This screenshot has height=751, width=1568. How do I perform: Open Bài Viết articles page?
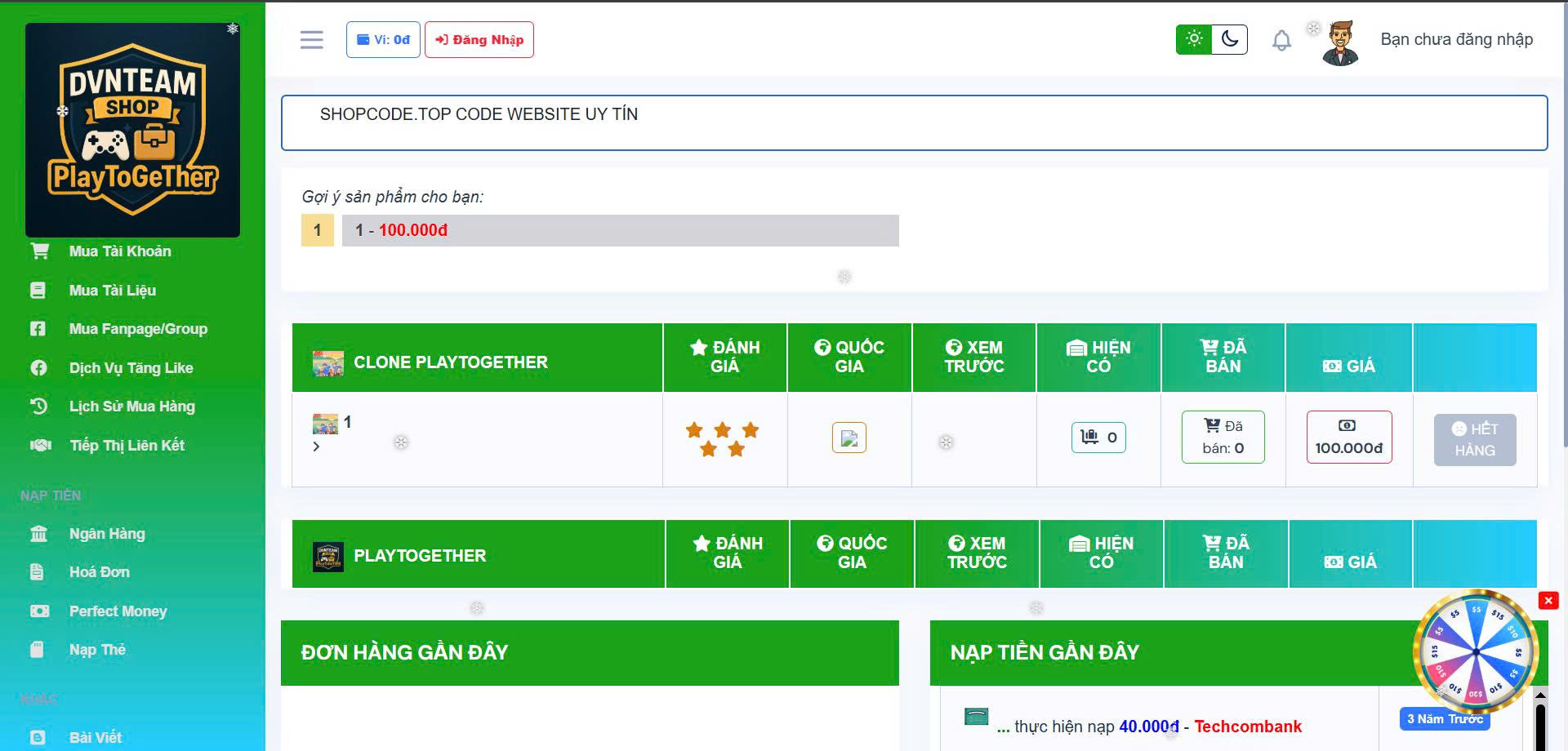coord(95,738)
